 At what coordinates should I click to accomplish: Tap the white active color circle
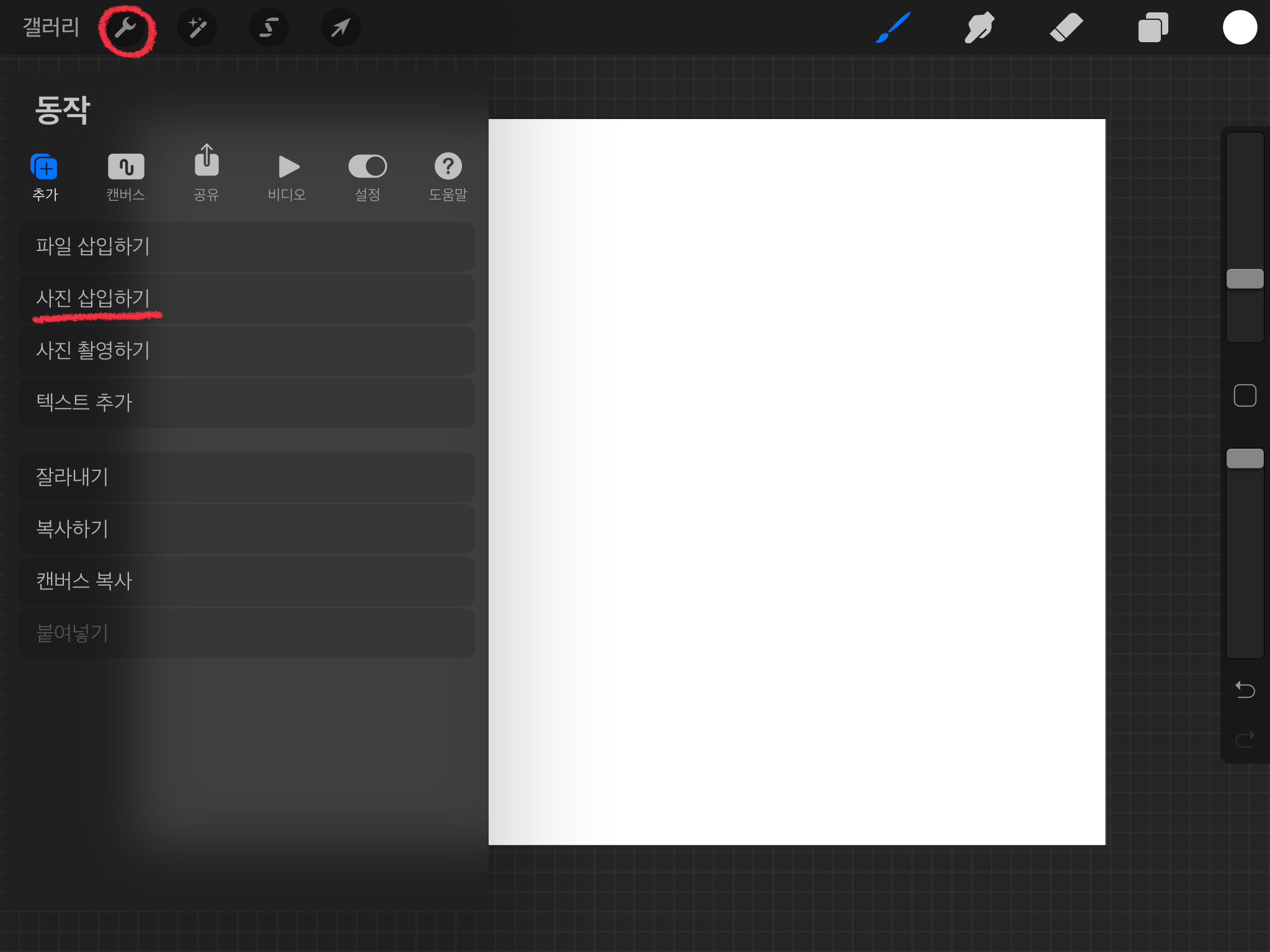click(x=1240, y=28)
